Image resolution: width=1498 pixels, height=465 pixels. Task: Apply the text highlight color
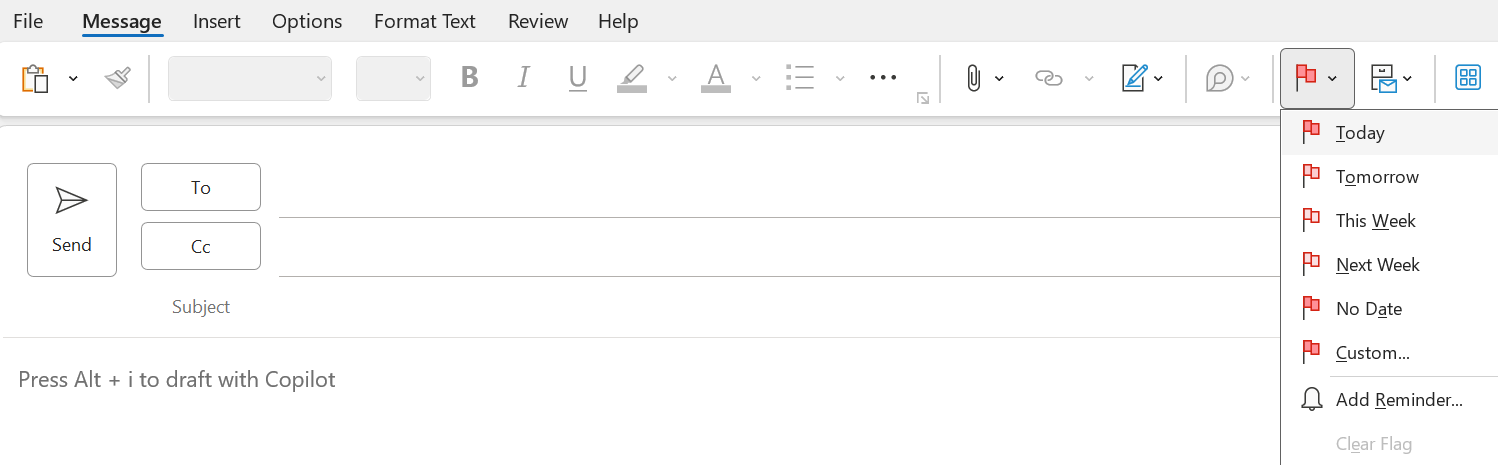pos(632,78)
